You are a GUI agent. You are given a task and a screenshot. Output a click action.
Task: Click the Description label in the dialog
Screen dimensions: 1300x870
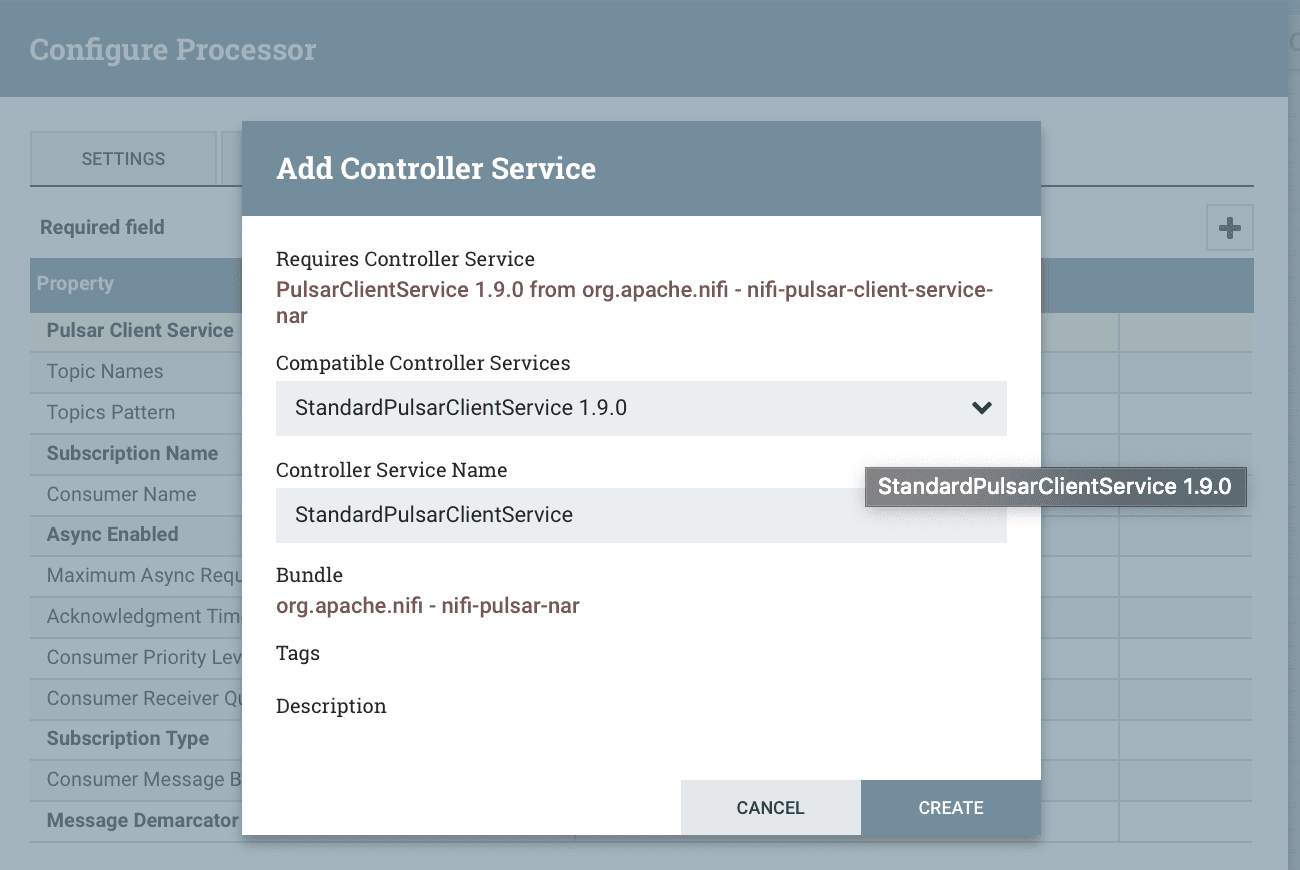click(x=331, y=707)
